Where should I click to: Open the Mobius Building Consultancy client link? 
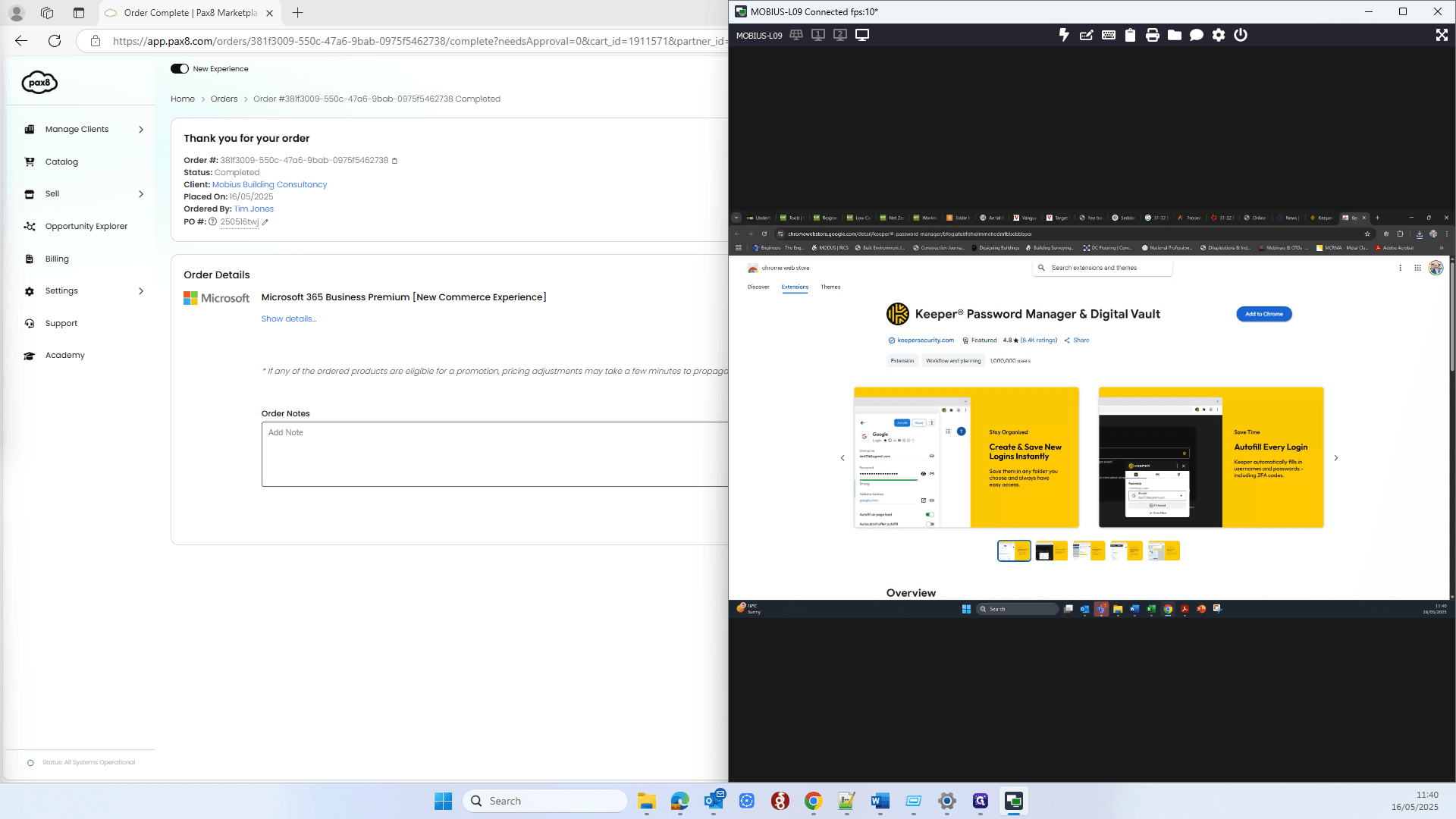tap(269, 184)
